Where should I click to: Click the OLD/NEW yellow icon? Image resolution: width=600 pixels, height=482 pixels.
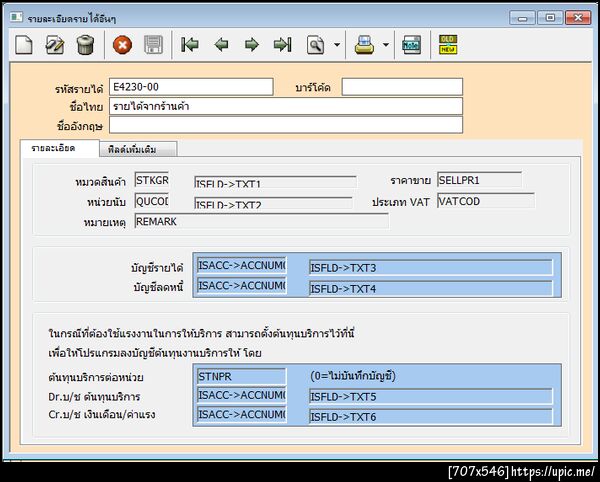tap(448, 45)
